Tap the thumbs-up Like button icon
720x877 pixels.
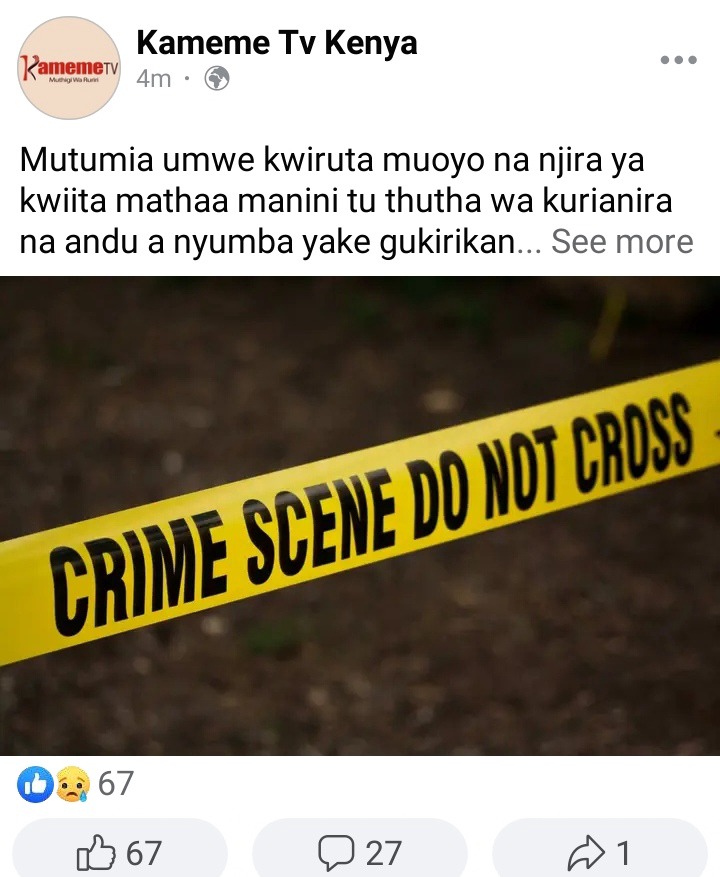pos(96,852)
